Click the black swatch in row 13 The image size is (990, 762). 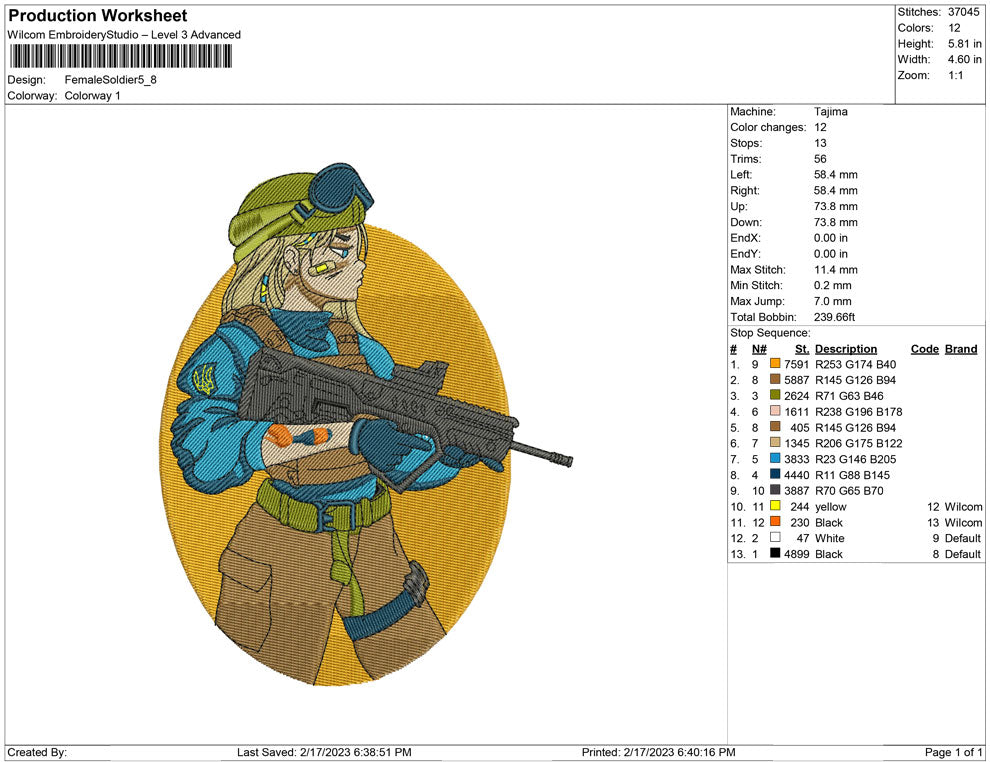coord(775,553)
